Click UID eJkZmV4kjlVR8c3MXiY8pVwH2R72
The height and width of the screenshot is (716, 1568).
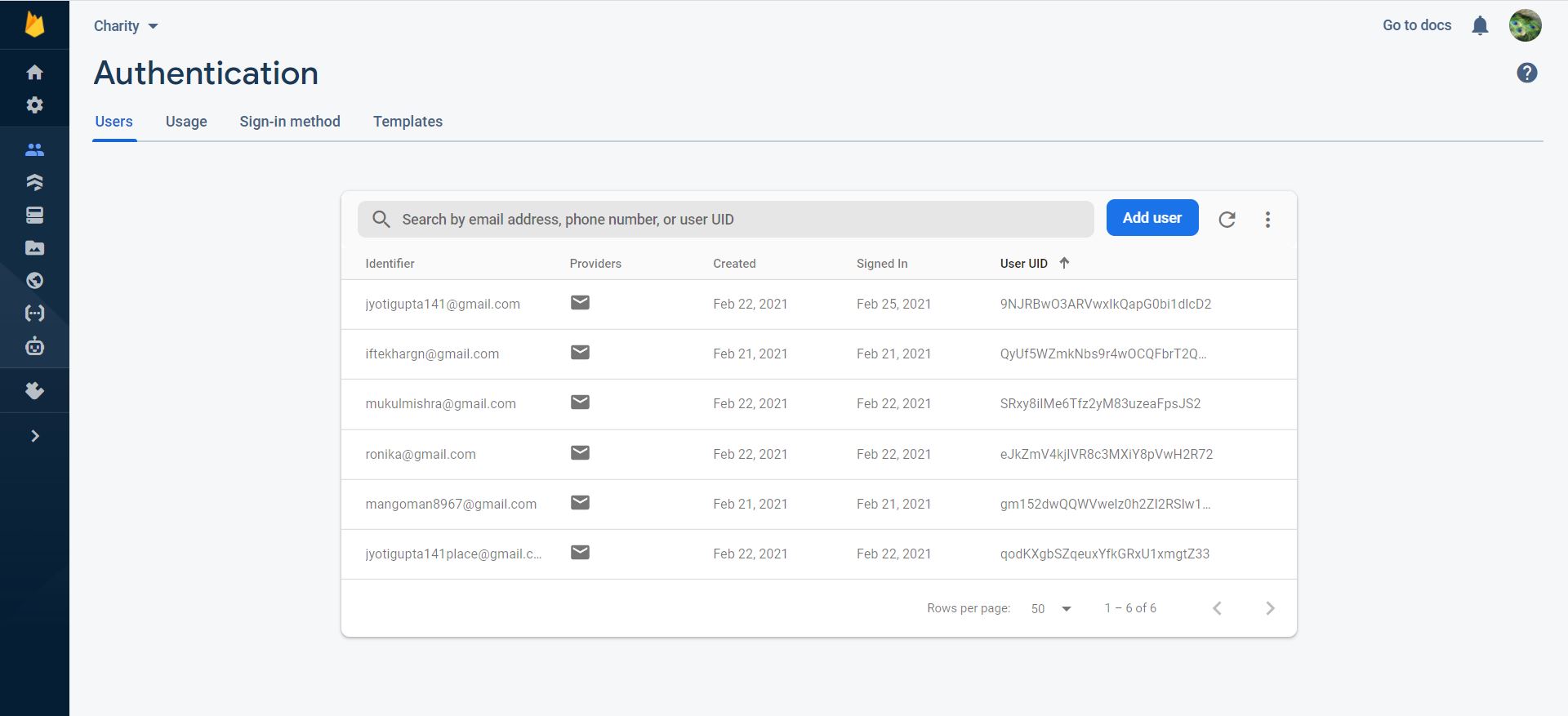point(1106,454)
